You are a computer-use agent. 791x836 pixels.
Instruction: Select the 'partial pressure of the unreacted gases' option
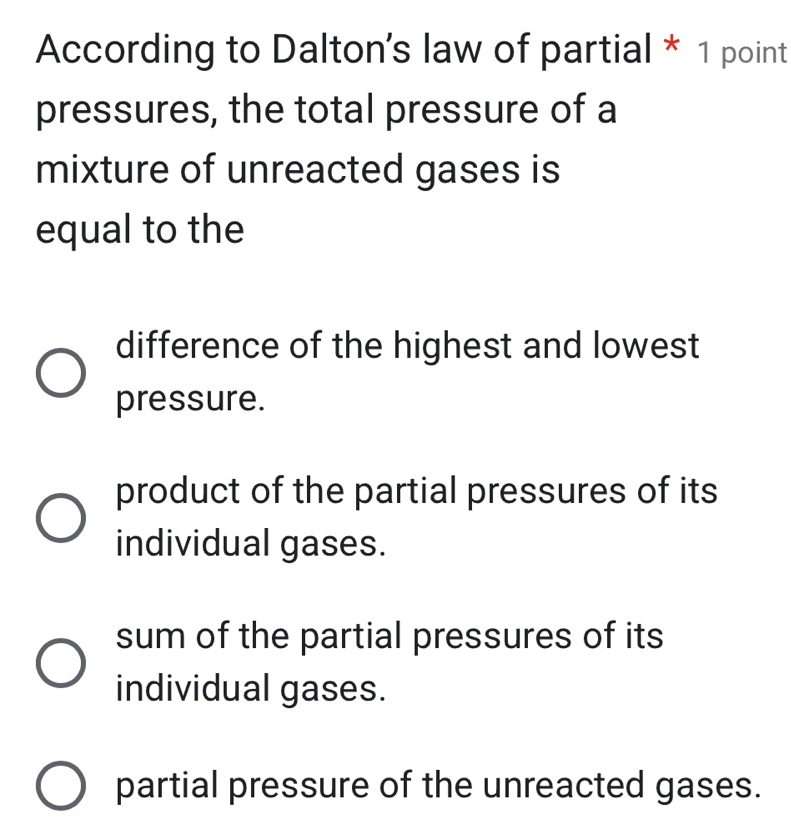pyautogui.click(x=61, y=787)
